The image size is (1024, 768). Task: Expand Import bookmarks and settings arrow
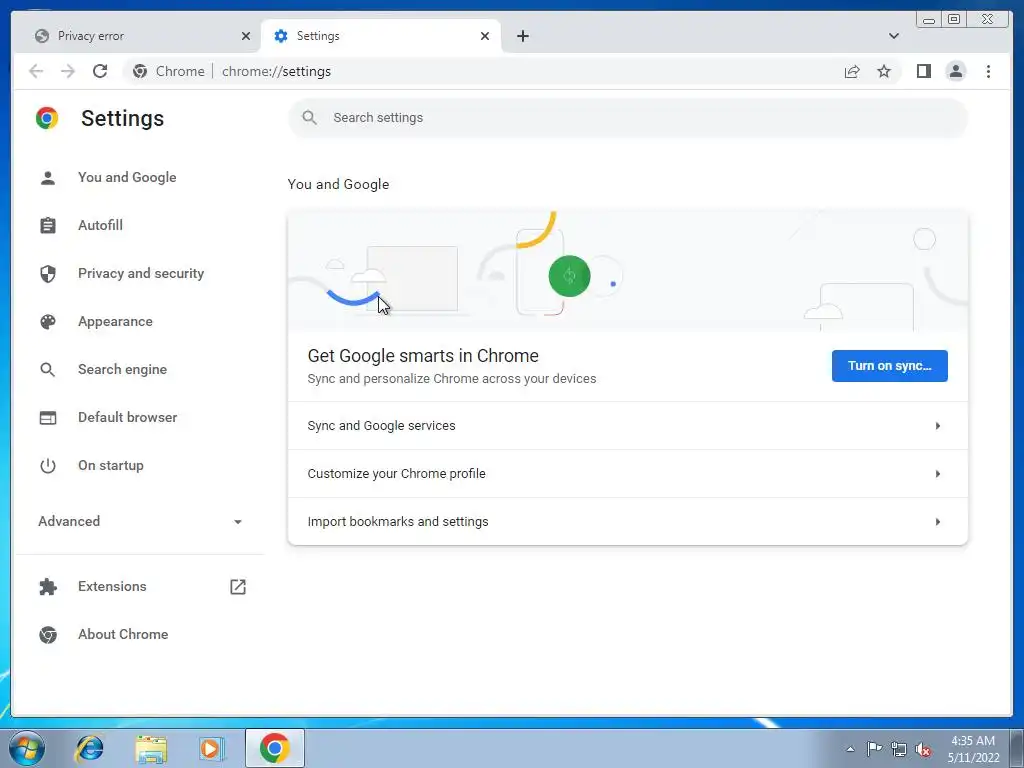[x=938, y=522]
